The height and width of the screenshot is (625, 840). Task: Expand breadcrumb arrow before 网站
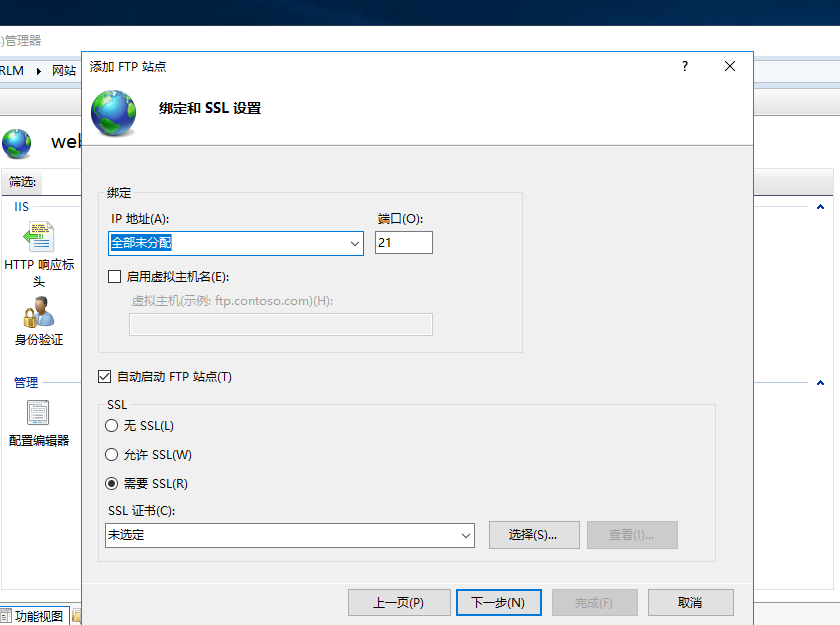[39, 71]
